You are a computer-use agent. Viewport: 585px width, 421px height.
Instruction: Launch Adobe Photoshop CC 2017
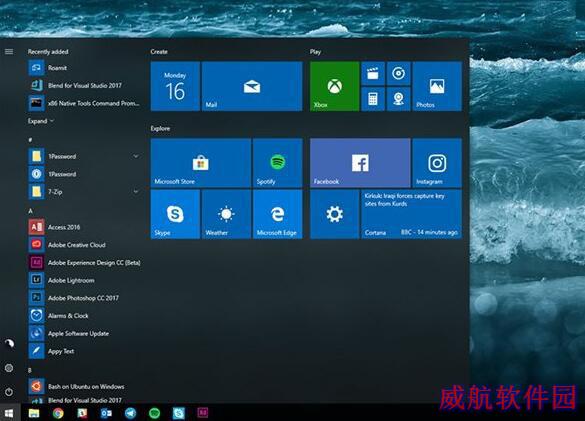coord(84,298)
